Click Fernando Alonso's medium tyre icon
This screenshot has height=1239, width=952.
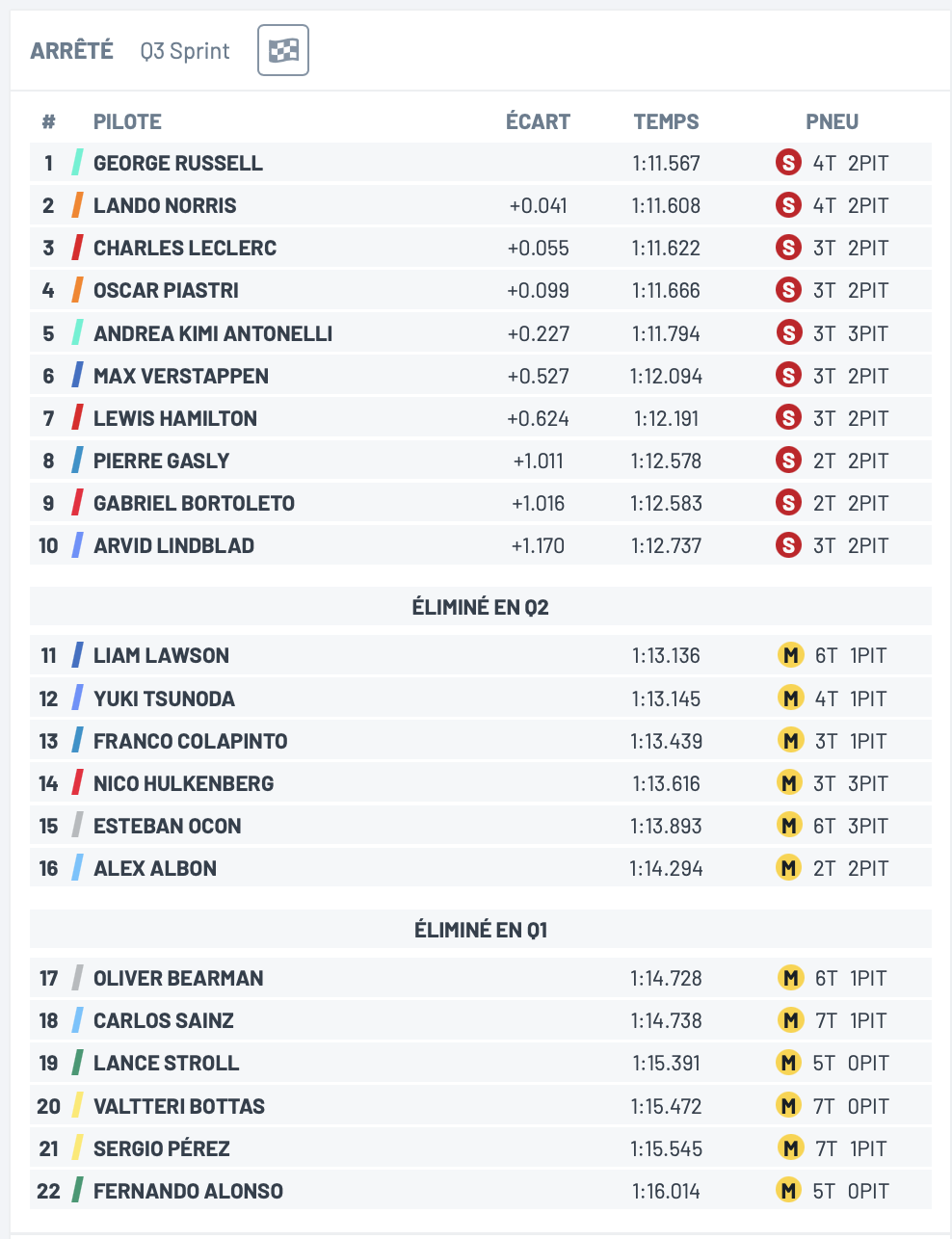coord(788,1191)
